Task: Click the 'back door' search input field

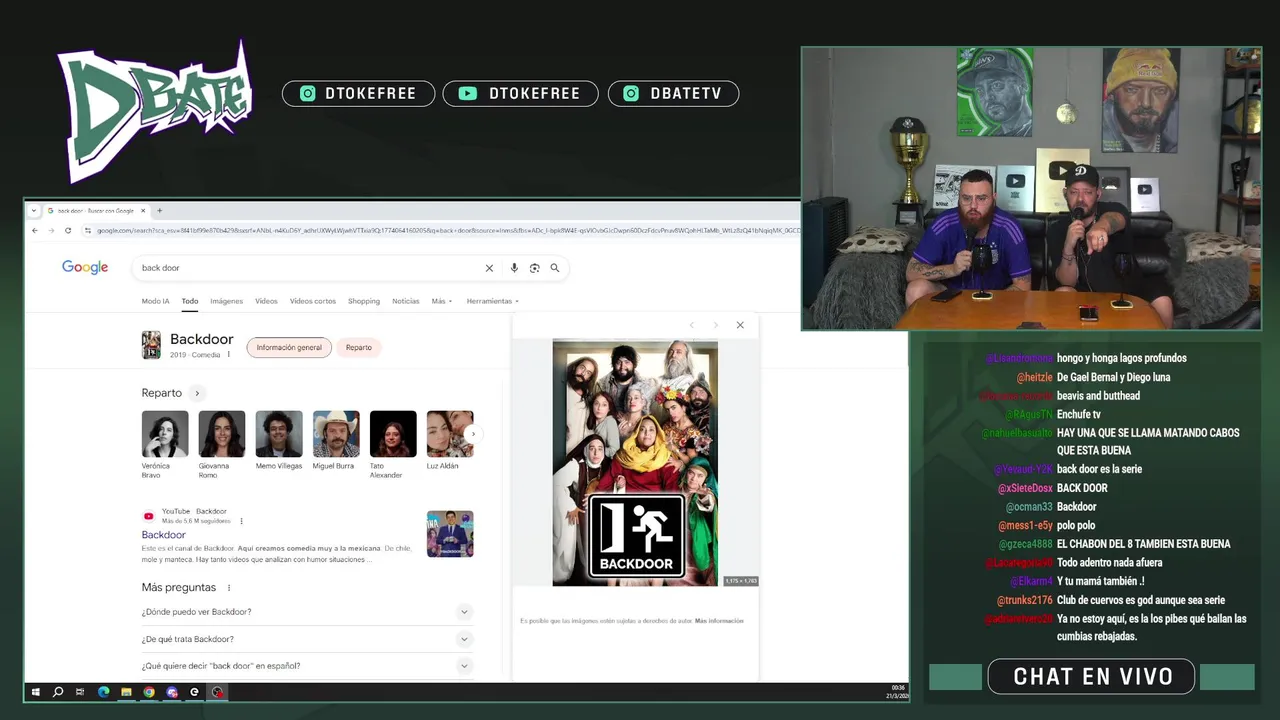Action: 310,268
